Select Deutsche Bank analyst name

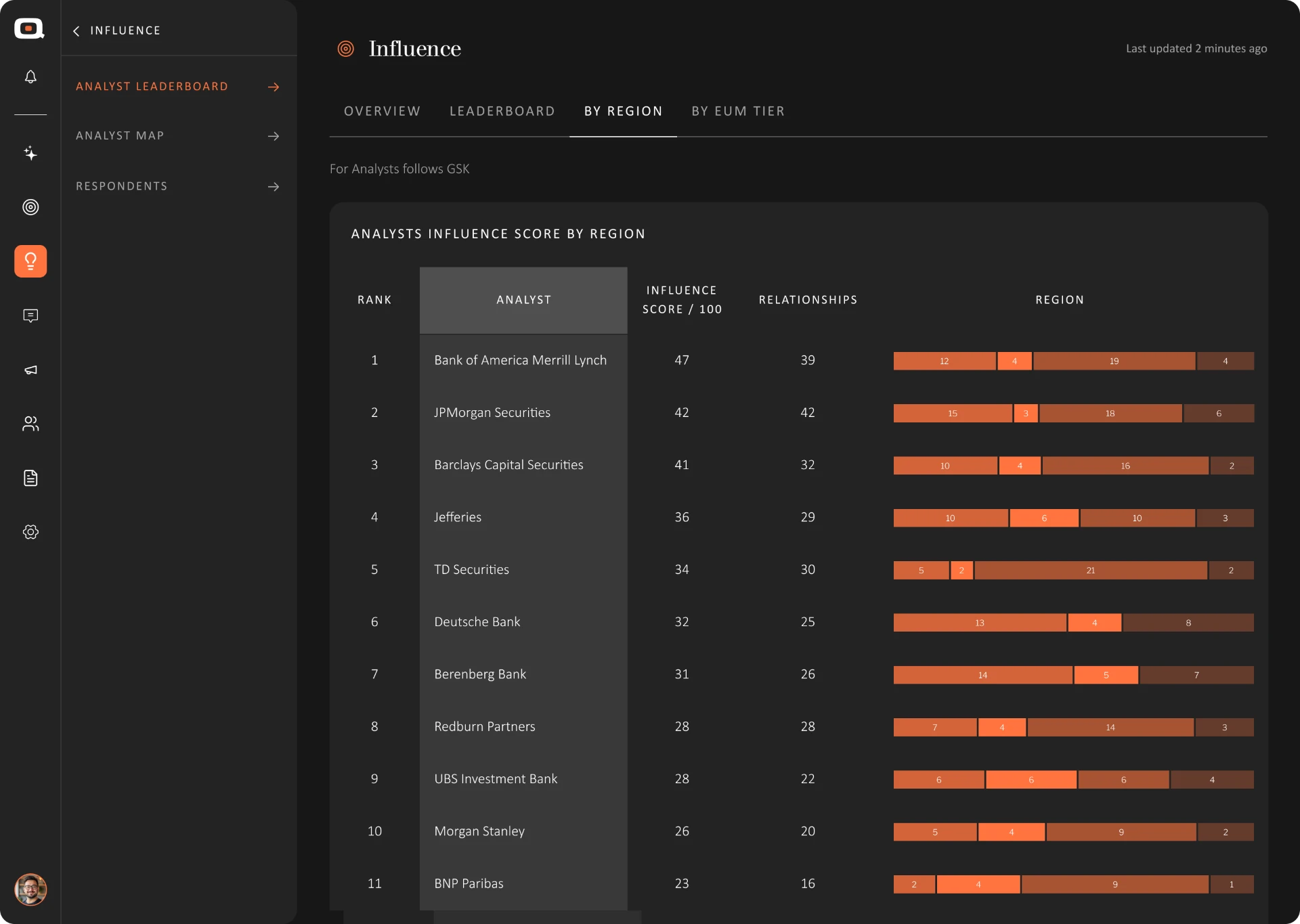(x=477, y=622)
